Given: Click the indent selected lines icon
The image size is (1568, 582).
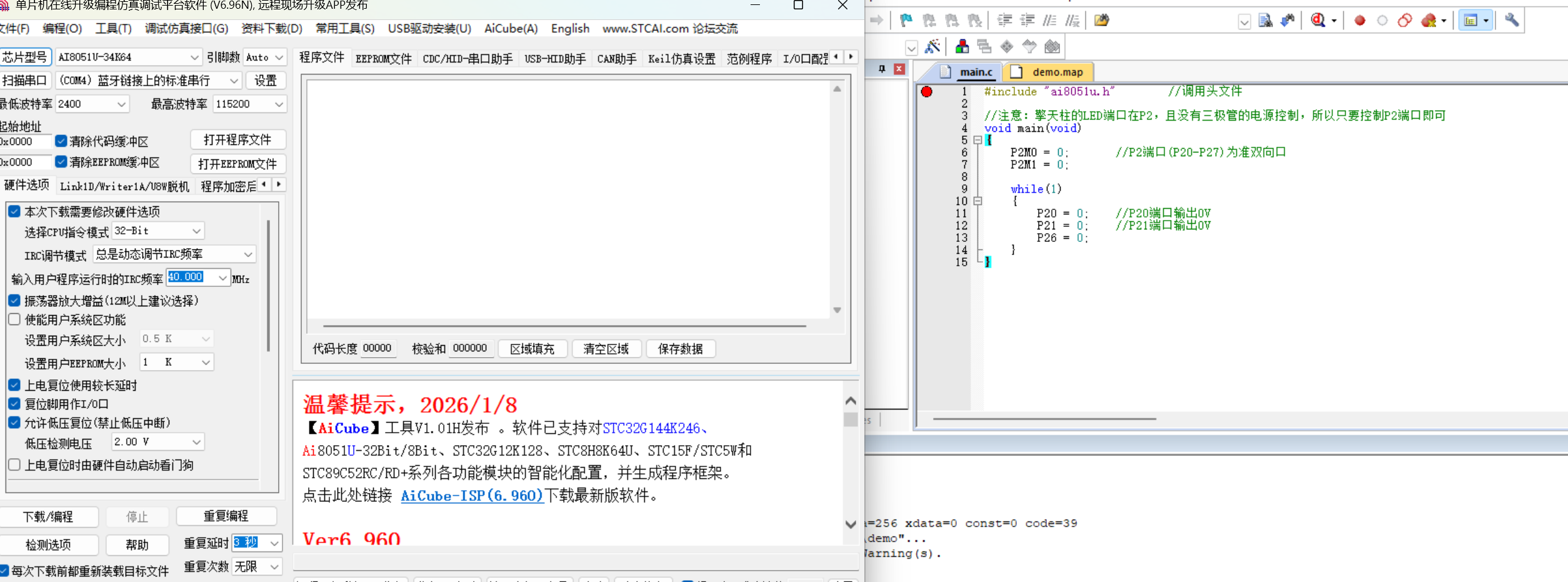Looking at the screenshot, I should click(x=1004, y=21).
